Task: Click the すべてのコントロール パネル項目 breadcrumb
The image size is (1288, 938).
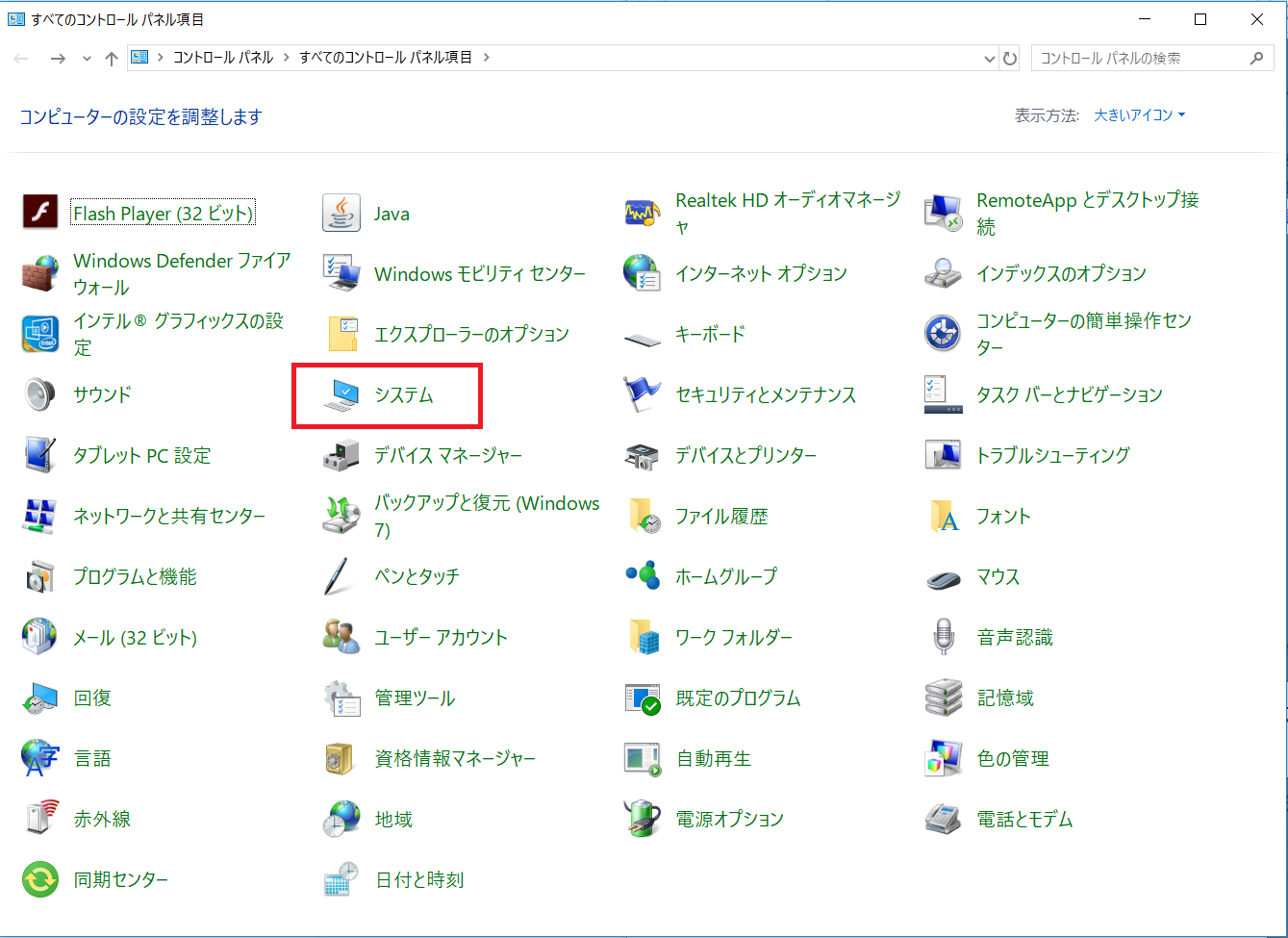Action: [386, 58]
